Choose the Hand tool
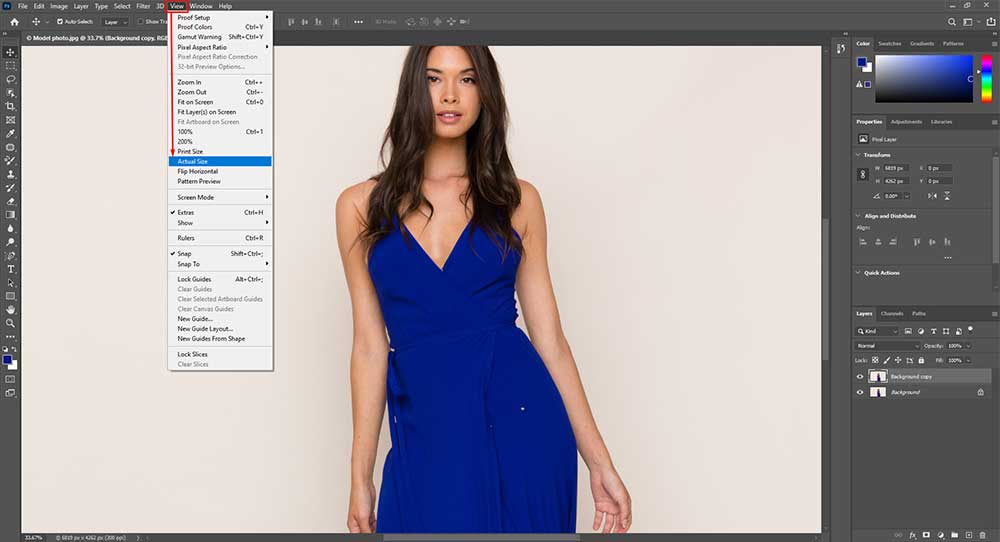Screen dimensions: 1000x542 11,310
